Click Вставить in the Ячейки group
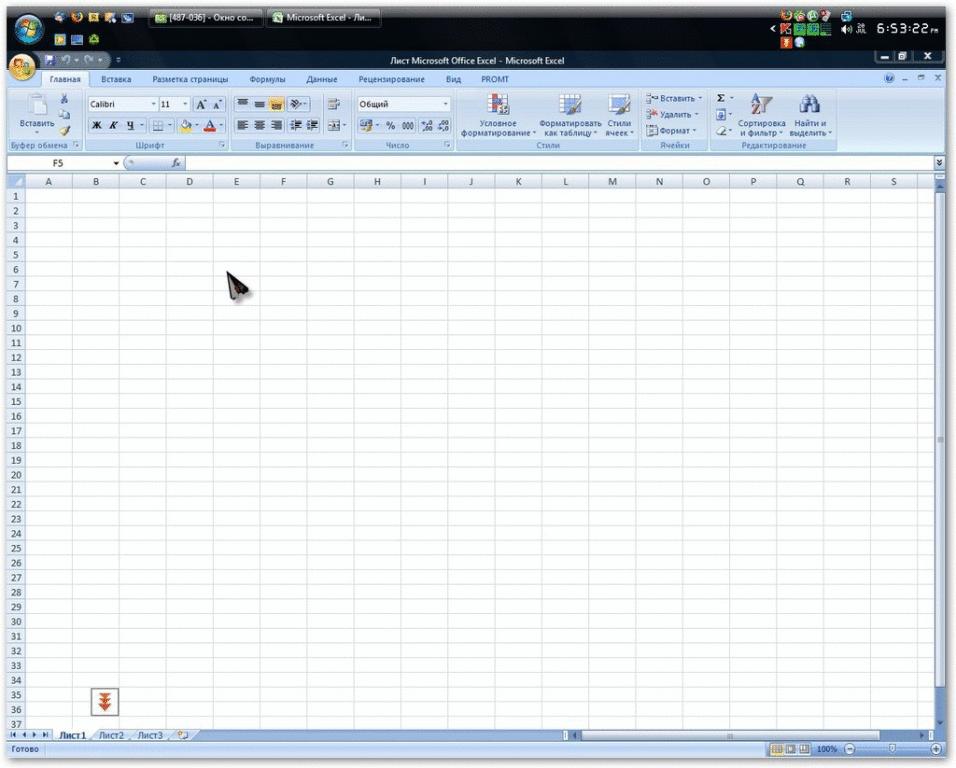 tap(674, 98)
